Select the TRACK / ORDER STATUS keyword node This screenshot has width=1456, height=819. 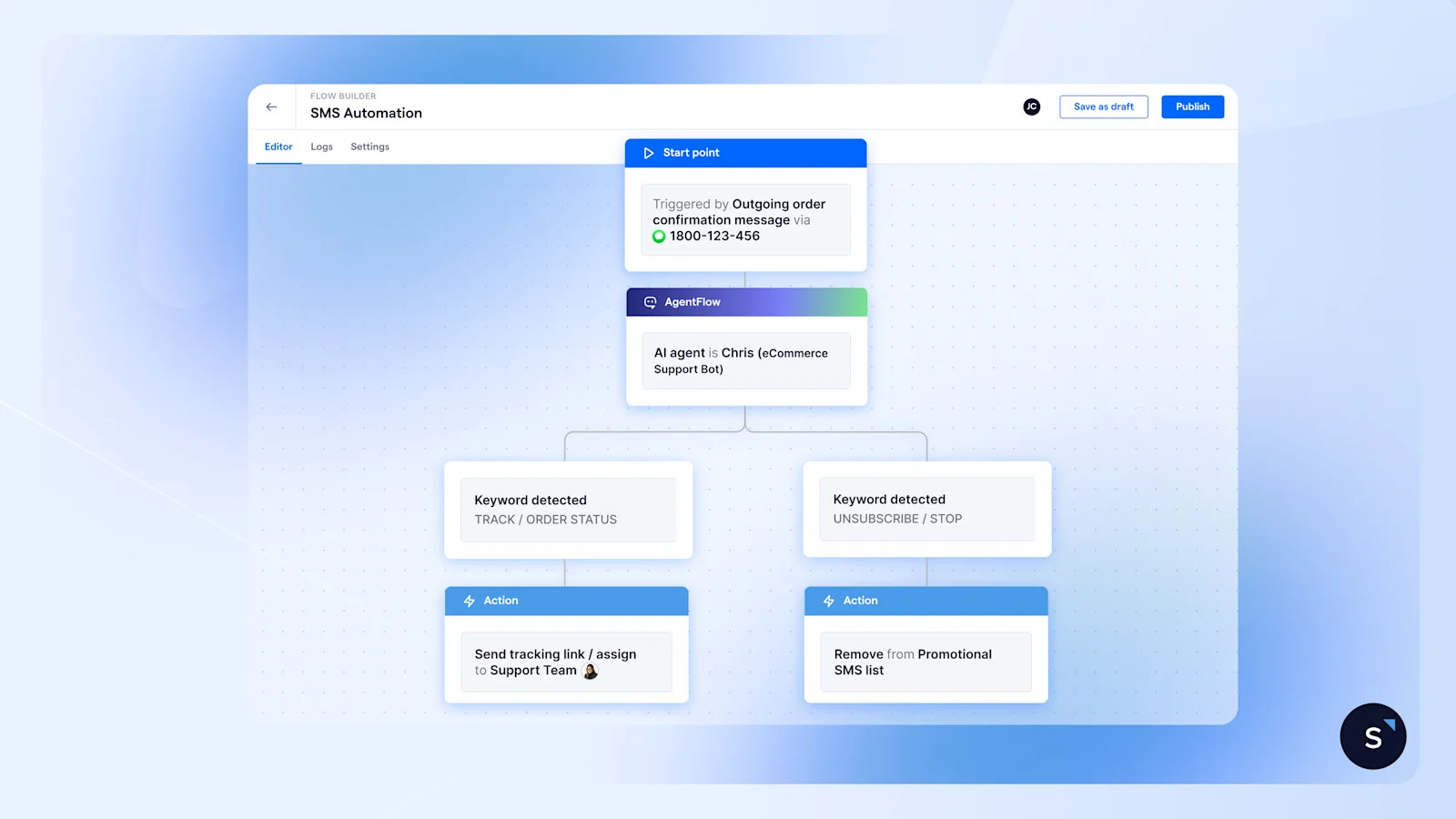[x=567, y=510]
